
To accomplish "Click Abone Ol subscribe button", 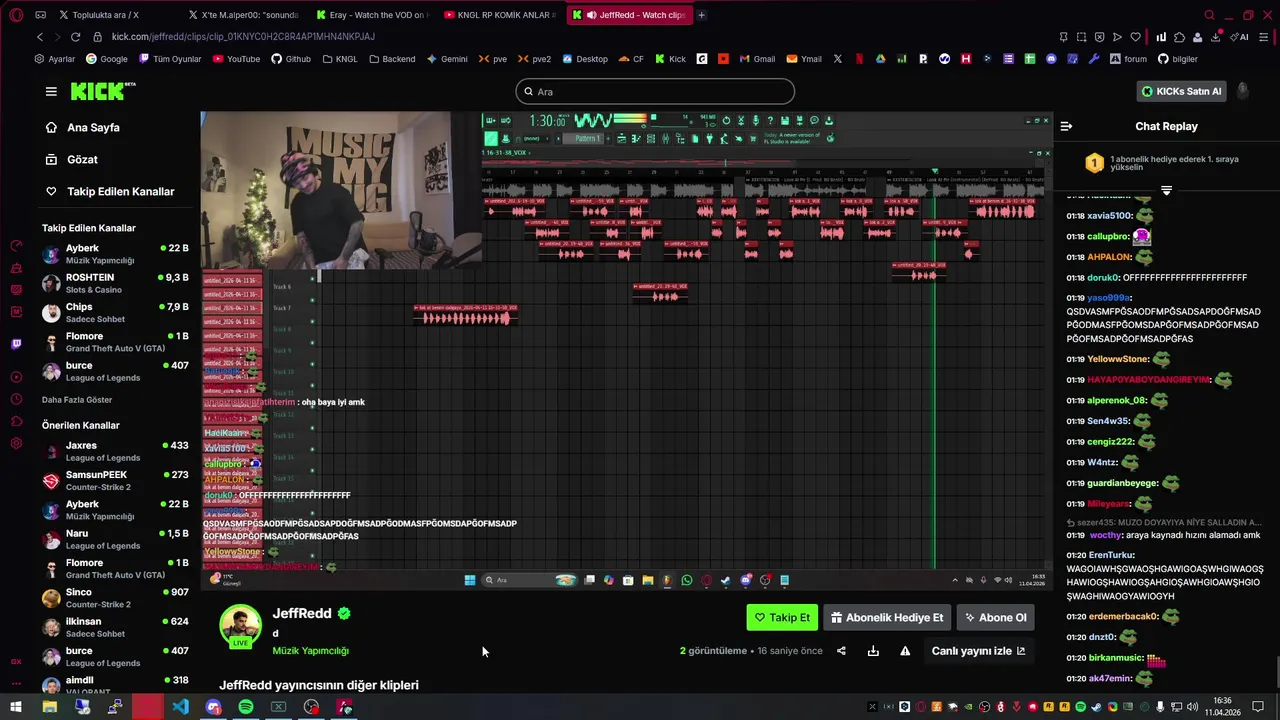I will (995, 617).
